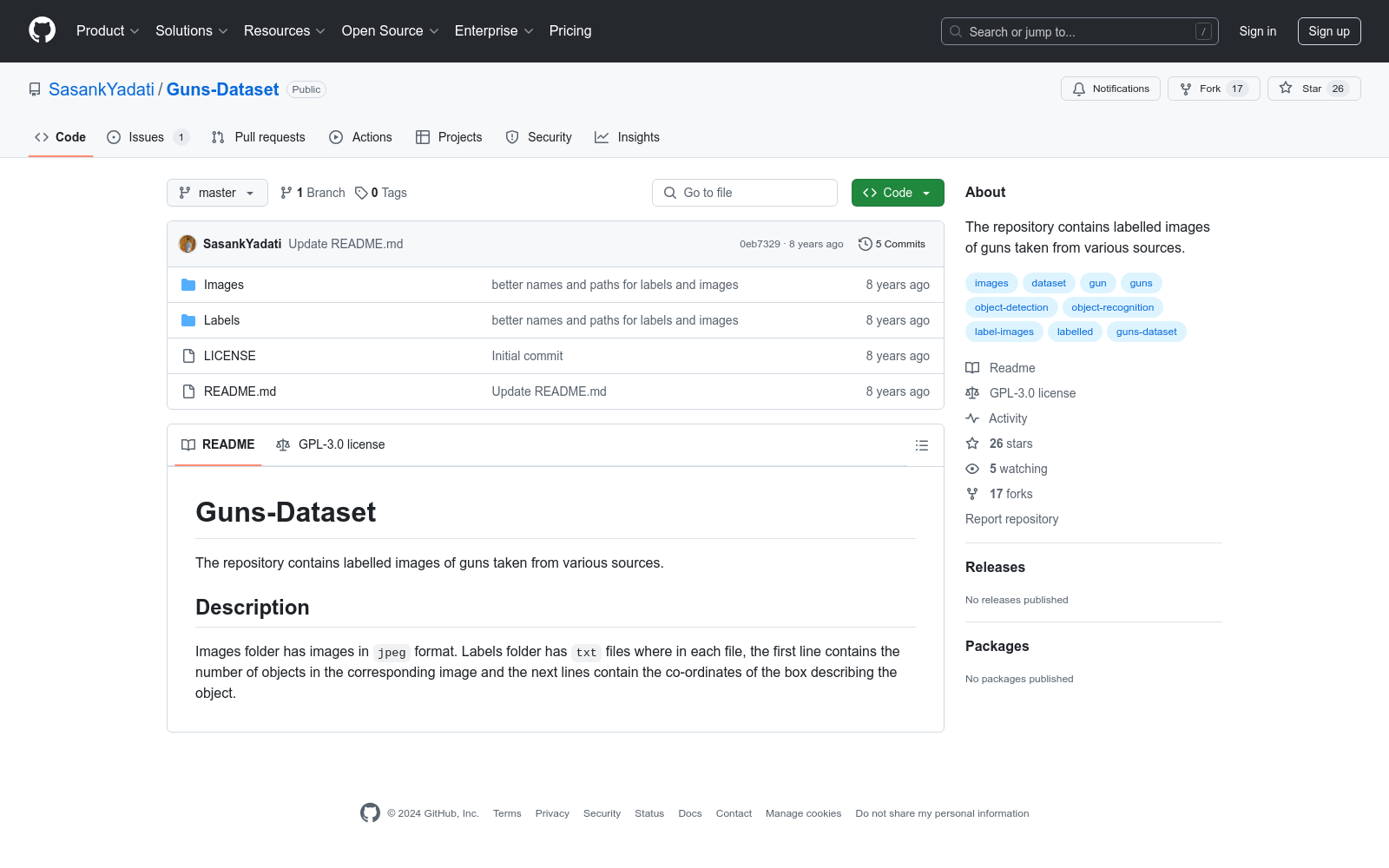The height and width of the screenshot is (868, 1389).
Task: Click Manage cookies in footer
Action: pyautogui.click(x=804, y=814)
